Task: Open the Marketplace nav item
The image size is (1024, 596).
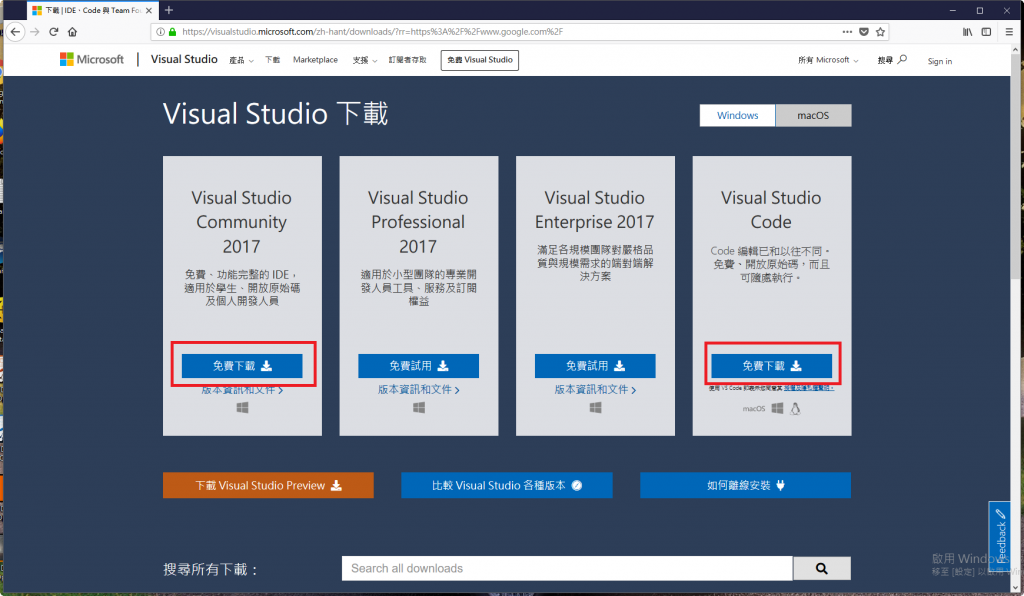Action: tap(315, 59)
